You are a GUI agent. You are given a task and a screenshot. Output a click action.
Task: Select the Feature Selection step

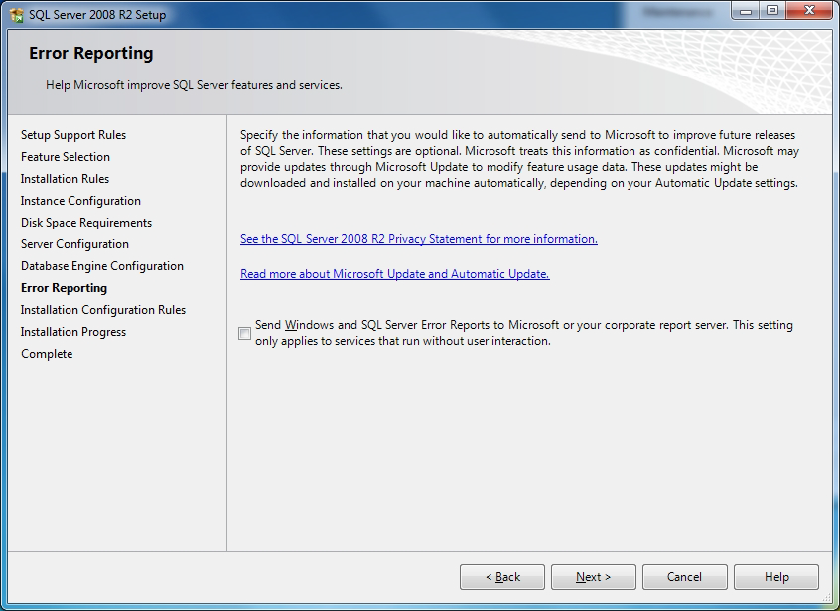click(x=65, y=157)
